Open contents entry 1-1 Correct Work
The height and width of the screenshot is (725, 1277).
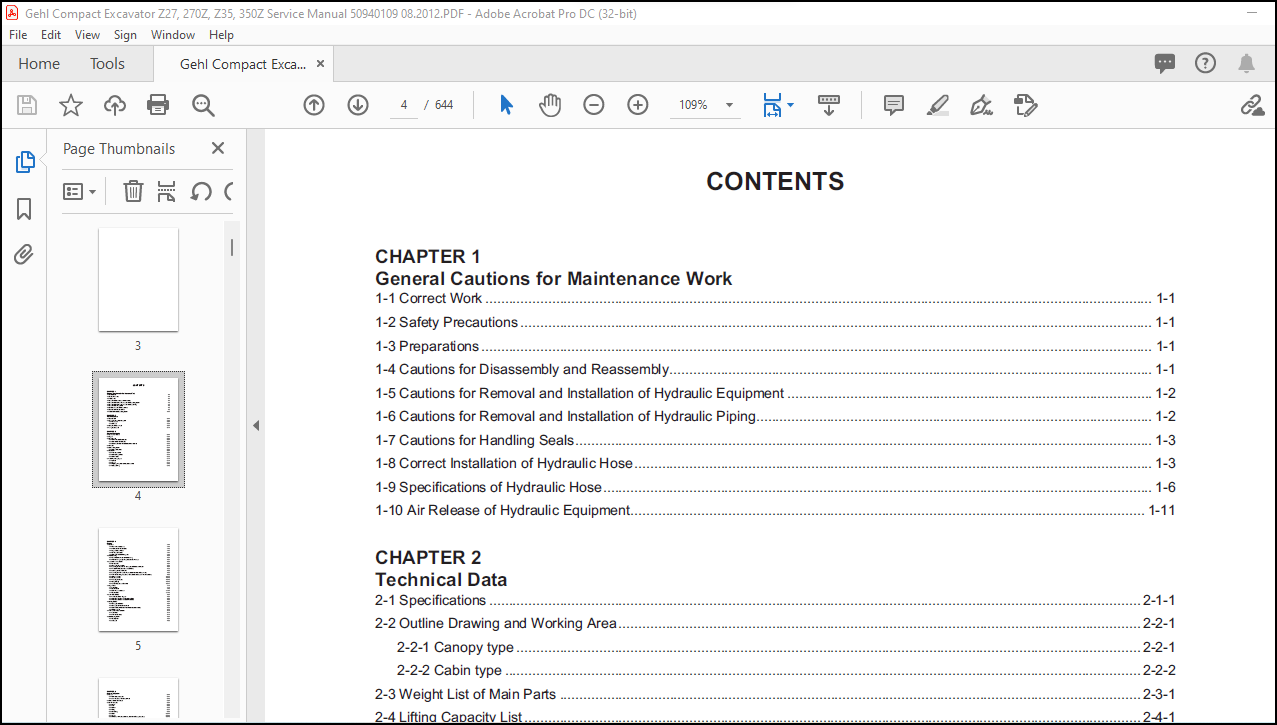775,298
